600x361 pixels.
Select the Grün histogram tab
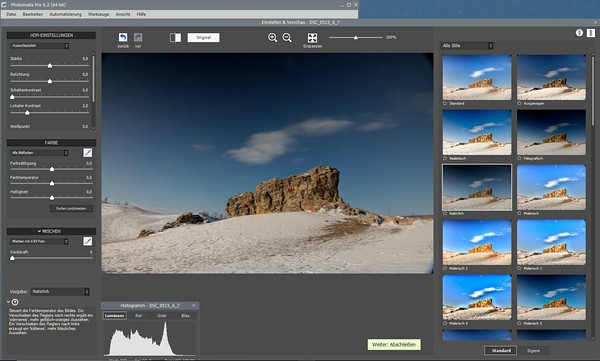[162, 316]
